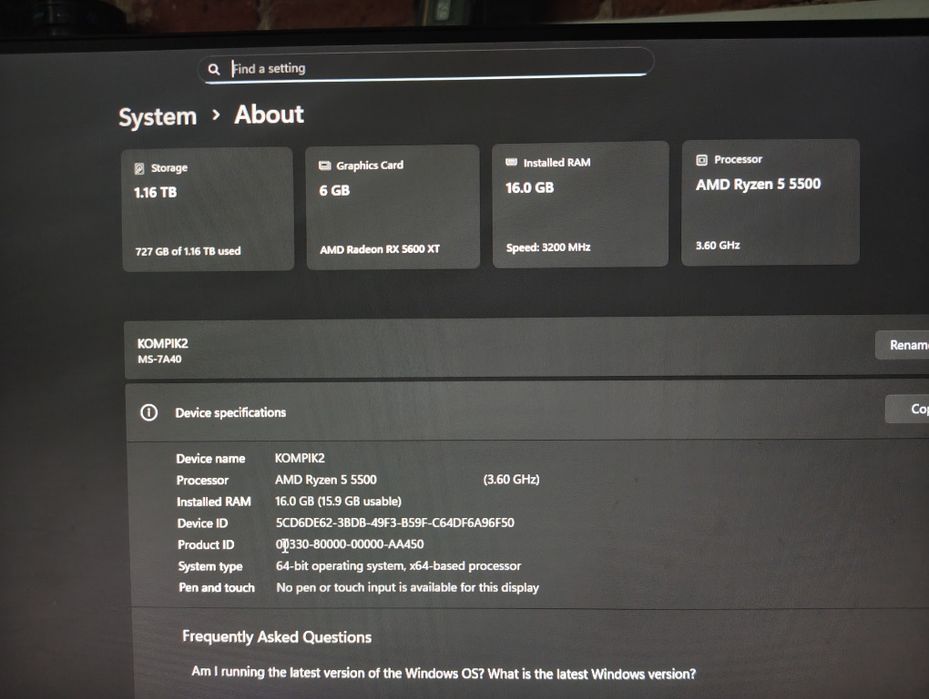Click the 3.60 GHz text in Processor card

click(x=717, y=245)
